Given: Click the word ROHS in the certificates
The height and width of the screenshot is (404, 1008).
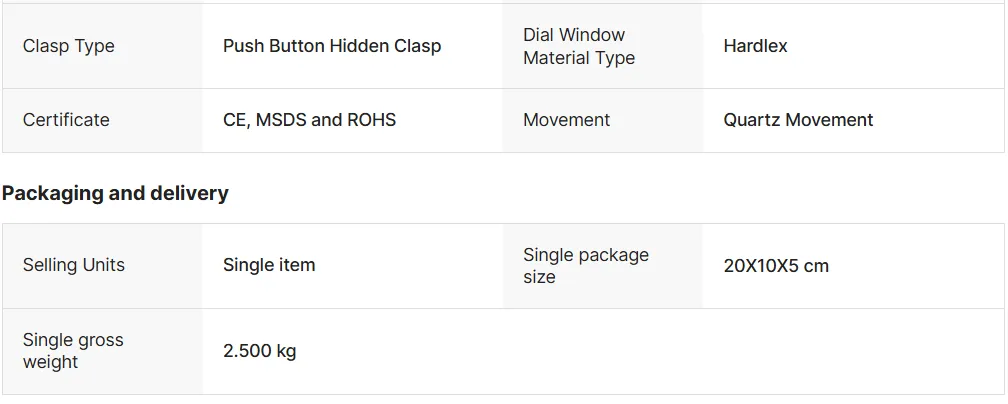Looking at the screenshot, I should [371, 120].
